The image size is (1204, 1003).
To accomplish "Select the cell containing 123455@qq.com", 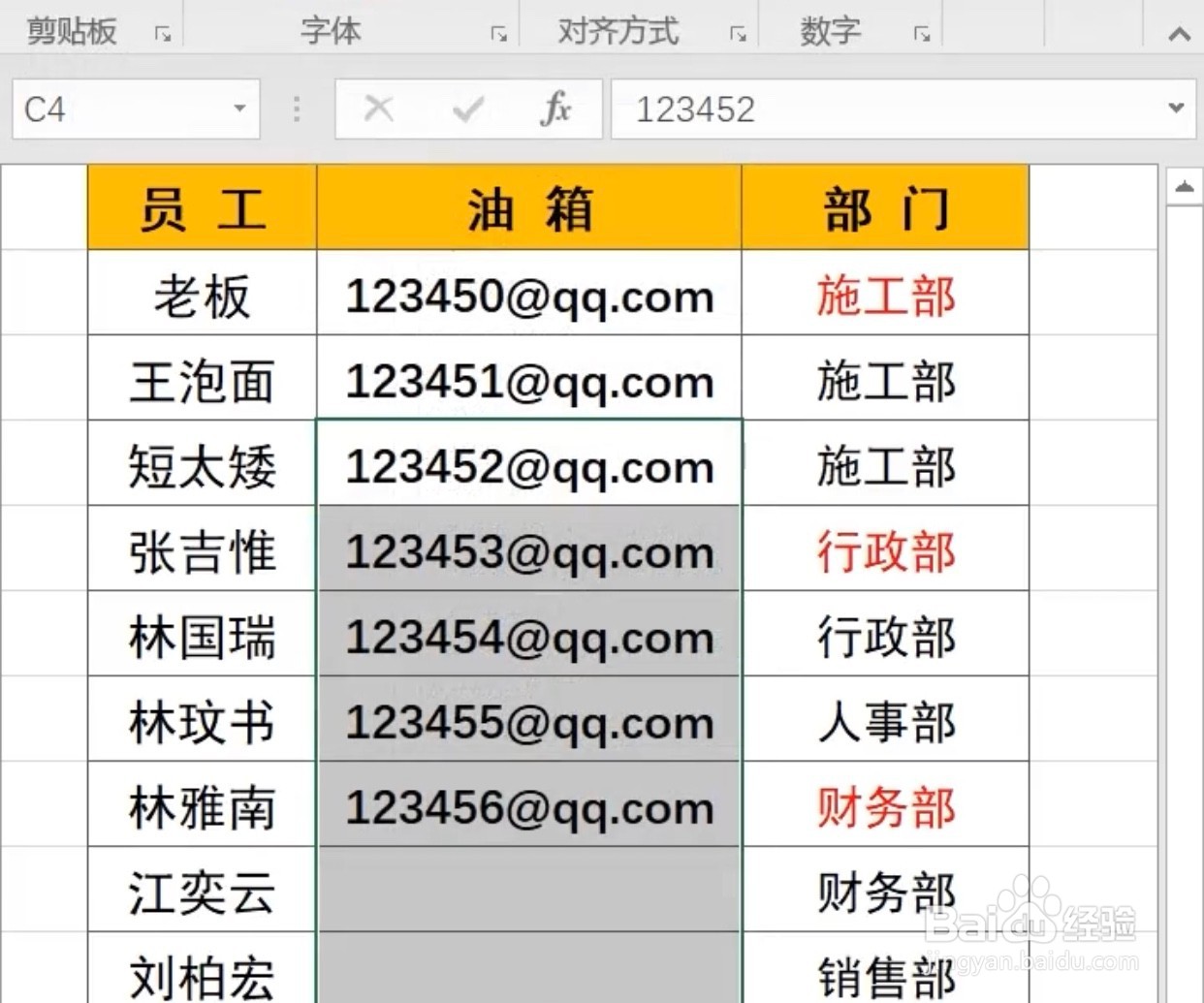I will click(528, 721).
